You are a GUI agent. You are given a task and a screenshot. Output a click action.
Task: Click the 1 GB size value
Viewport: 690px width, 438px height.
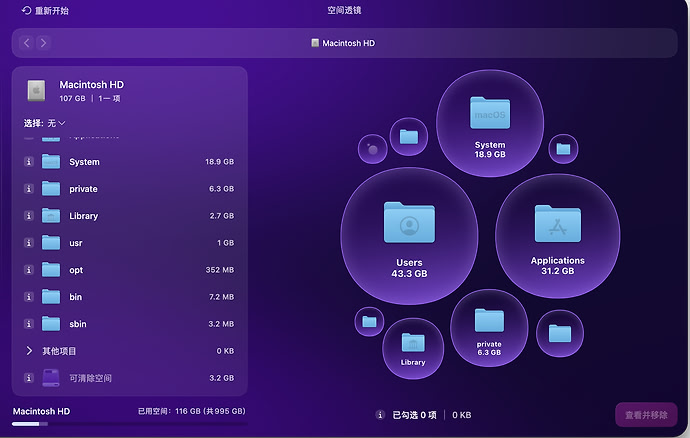tap(225, 243)
